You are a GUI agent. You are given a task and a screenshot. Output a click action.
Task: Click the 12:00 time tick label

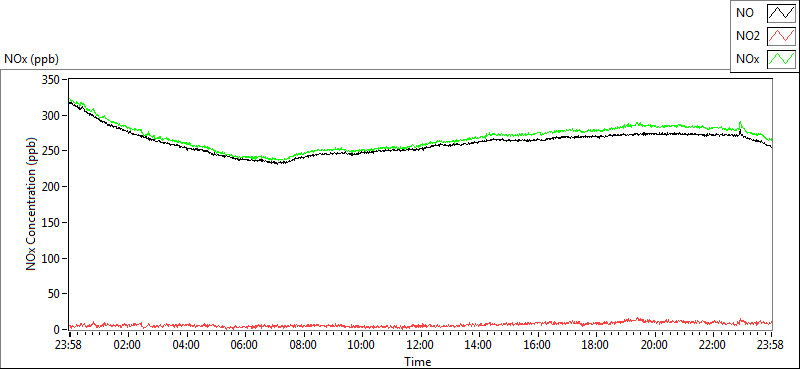tap(420, 344)
